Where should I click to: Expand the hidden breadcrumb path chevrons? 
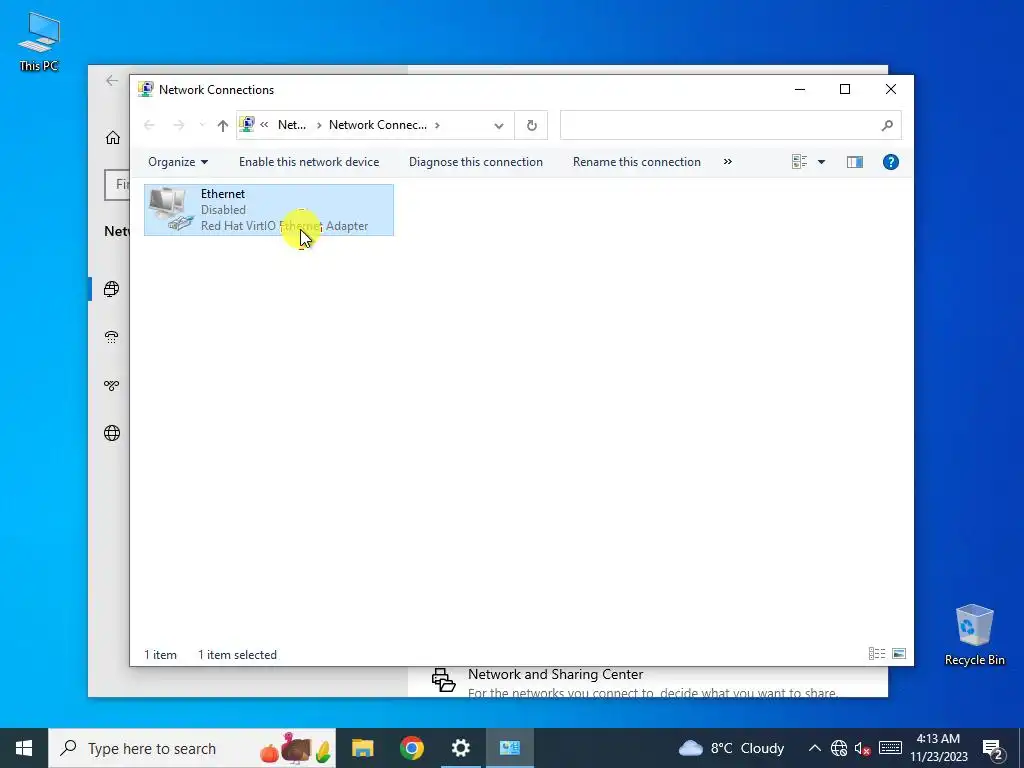point(264,125)
